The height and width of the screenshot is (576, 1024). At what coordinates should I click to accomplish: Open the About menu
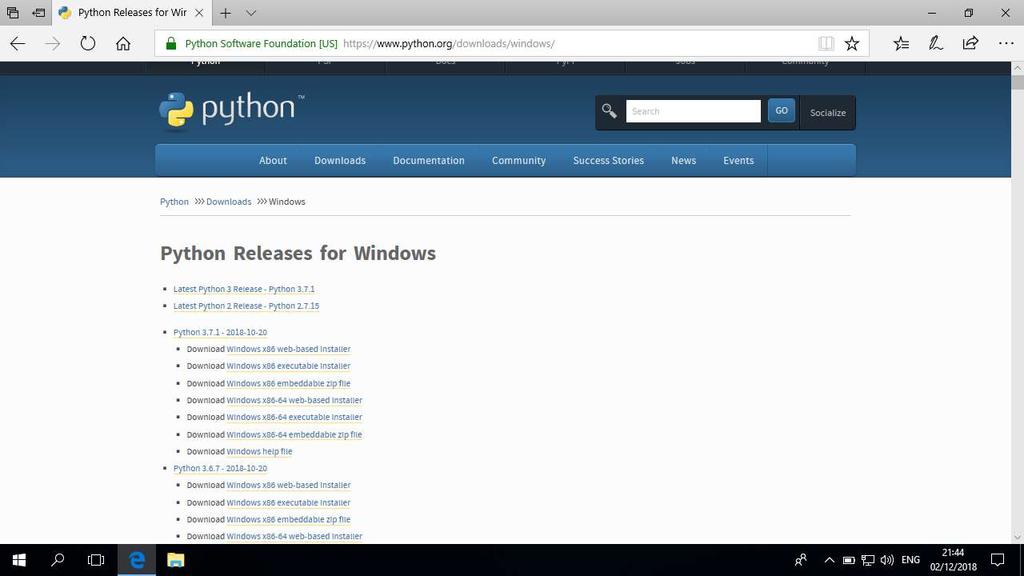(x=272, y=161)
